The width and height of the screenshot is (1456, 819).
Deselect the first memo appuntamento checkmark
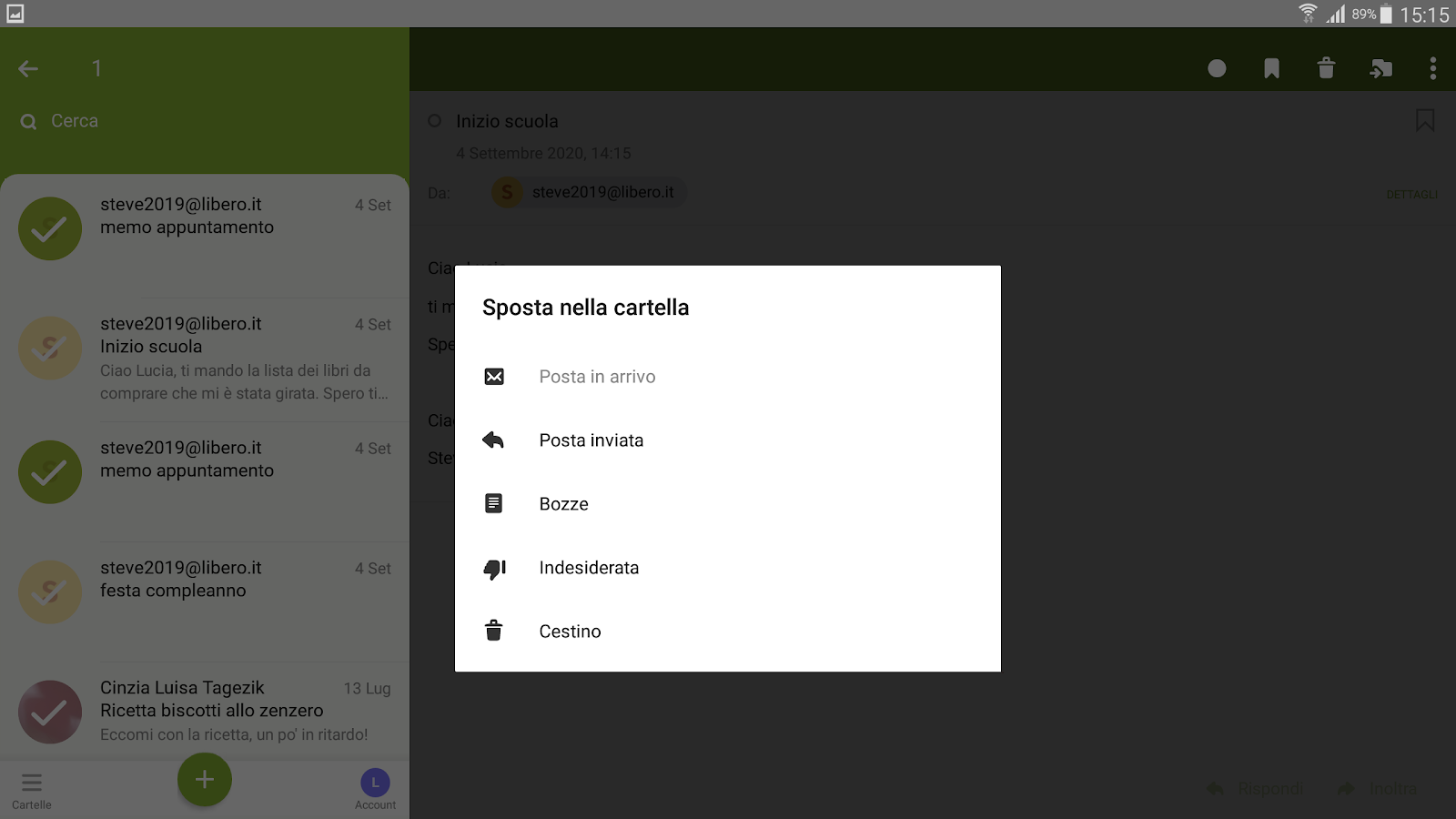pyautogui.click(x=50, y=228)
